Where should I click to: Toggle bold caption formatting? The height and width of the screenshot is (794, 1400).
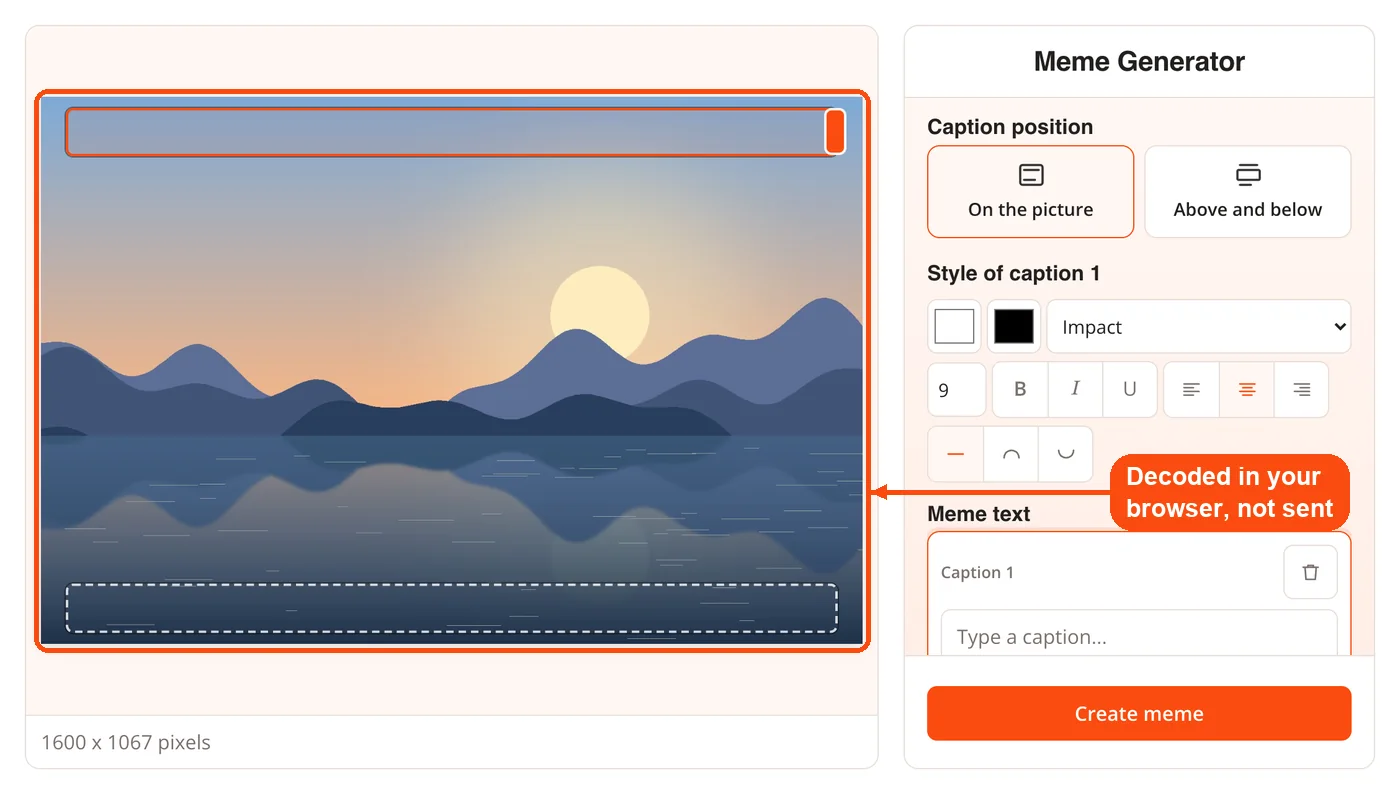(x=1021, y=390)
